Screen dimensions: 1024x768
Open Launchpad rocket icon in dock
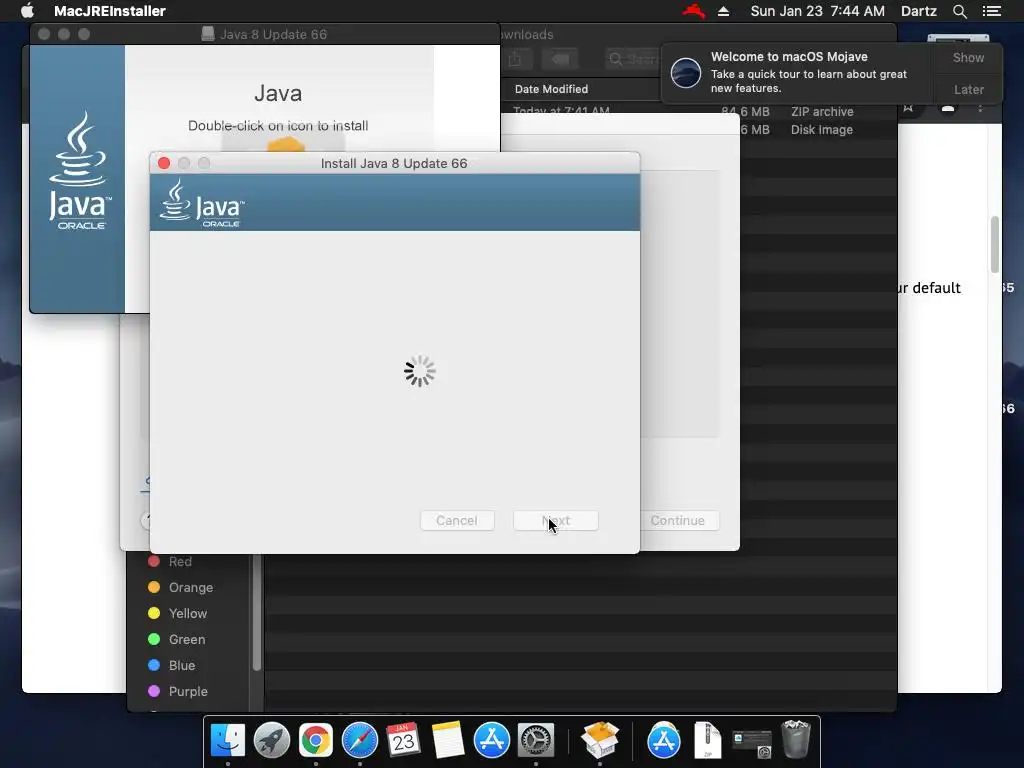[272, 740]
